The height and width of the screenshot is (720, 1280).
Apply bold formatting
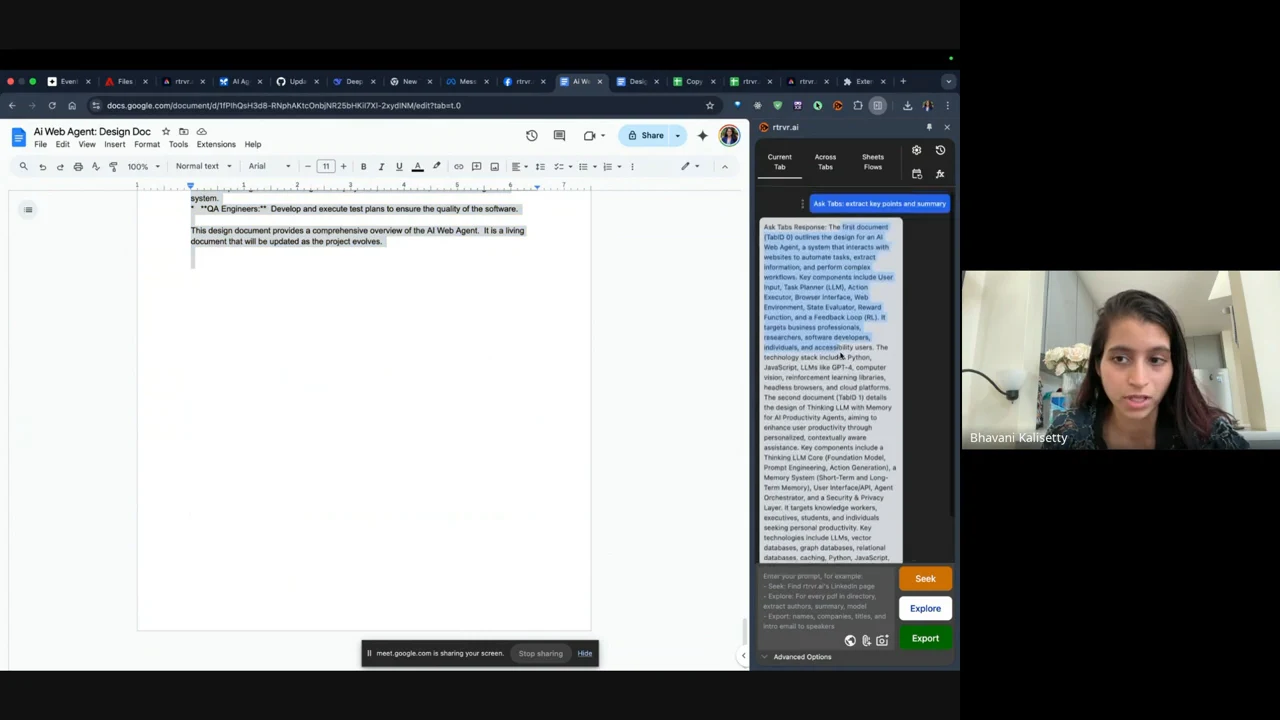tap(363, 167)
